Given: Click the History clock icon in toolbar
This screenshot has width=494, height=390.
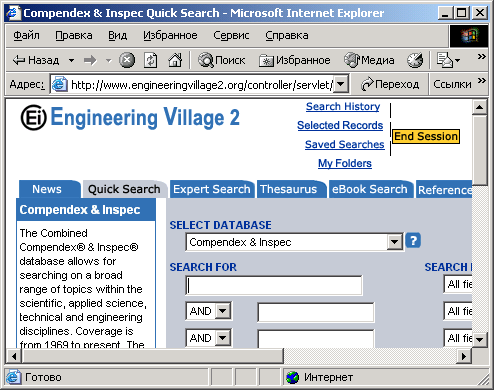Looking at the screenshot, I should pyautogui.click(x=415, y=60).
